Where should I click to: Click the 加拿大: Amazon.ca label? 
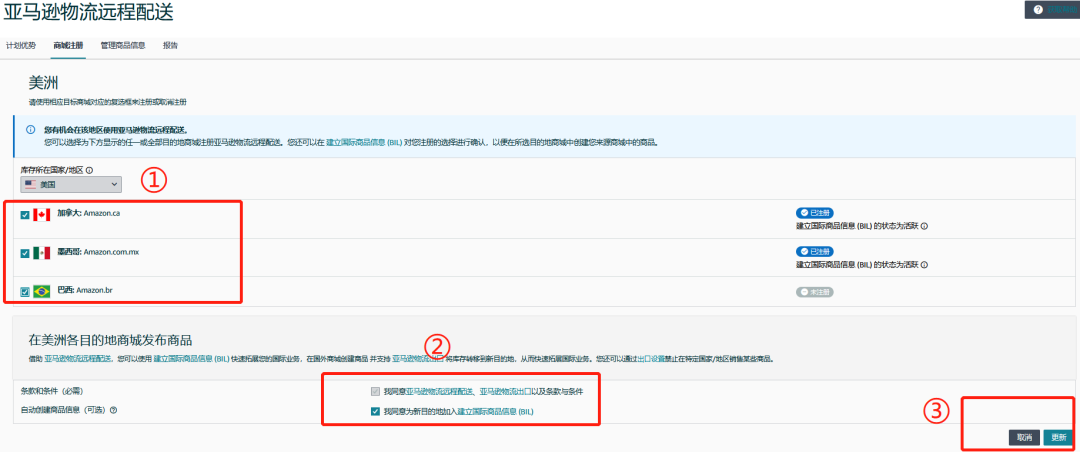[90, 214]
